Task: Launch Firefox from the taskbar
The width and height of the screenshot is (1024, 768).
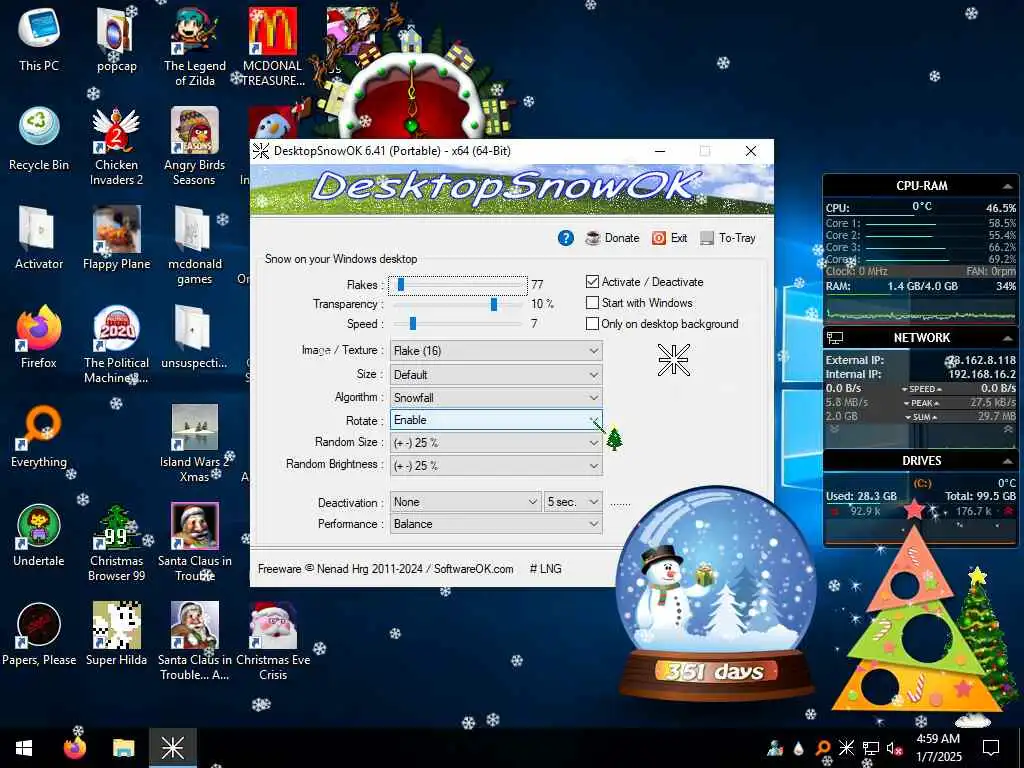Action: click(x=74, y=748)
